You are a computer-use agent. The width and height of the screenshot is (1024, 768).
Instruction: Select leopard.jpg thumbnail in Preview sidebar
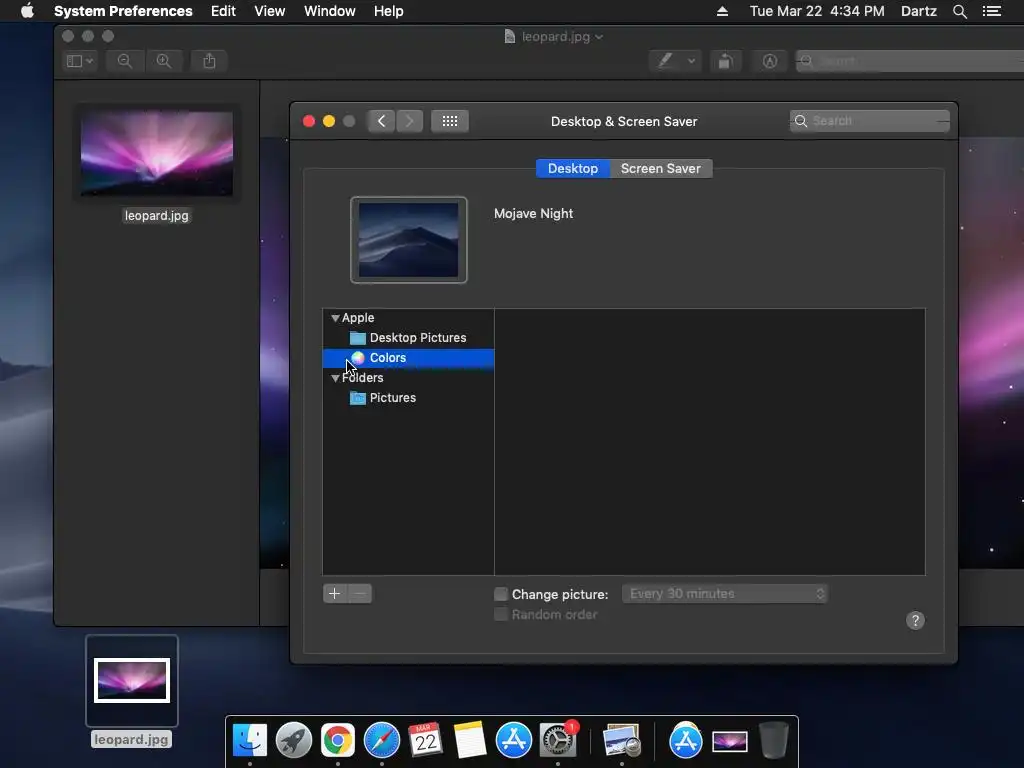[x=157, y=154]
